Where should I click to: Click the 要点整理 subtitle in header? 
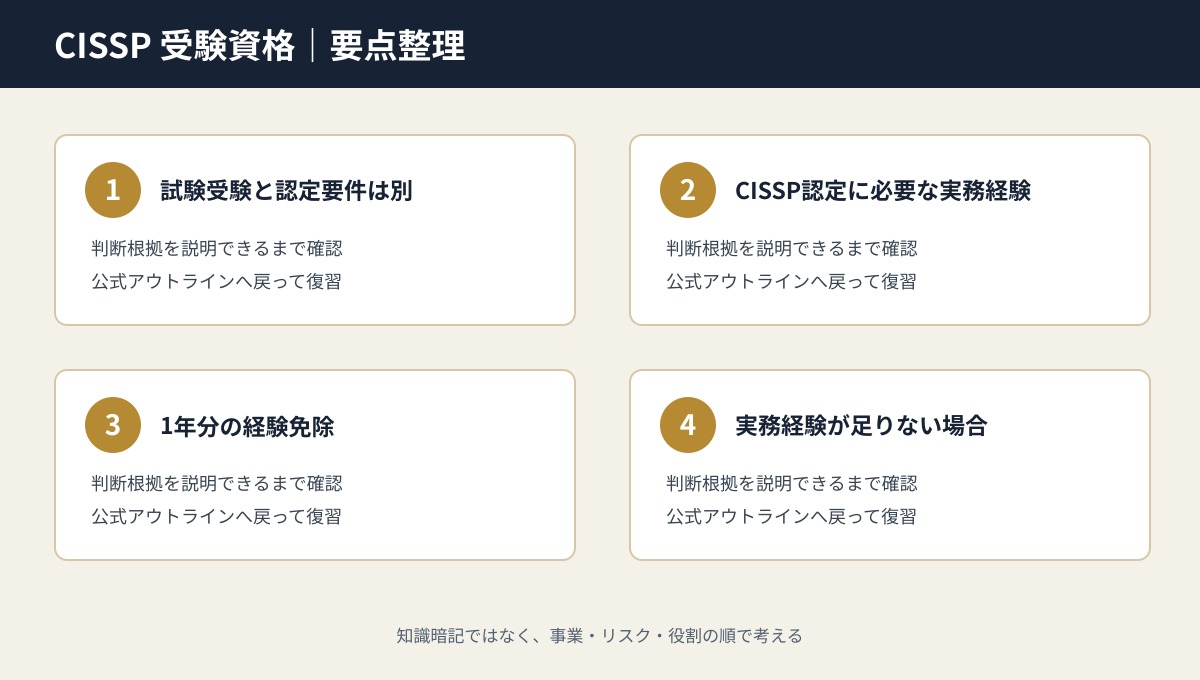click(x=398, y=46)
